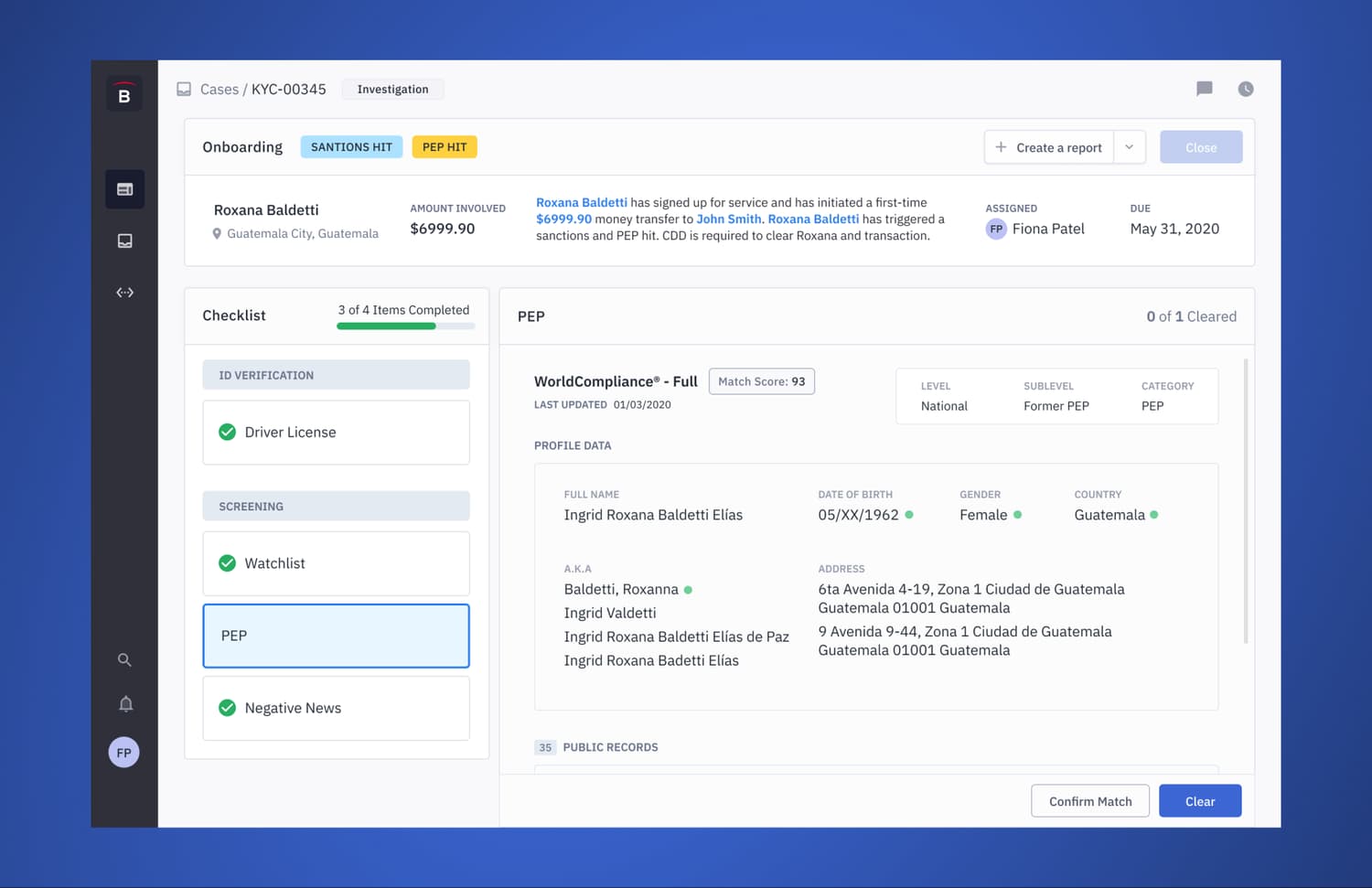
Task: Collapse the SCREENING section header
Action: (x=336, y=506)
